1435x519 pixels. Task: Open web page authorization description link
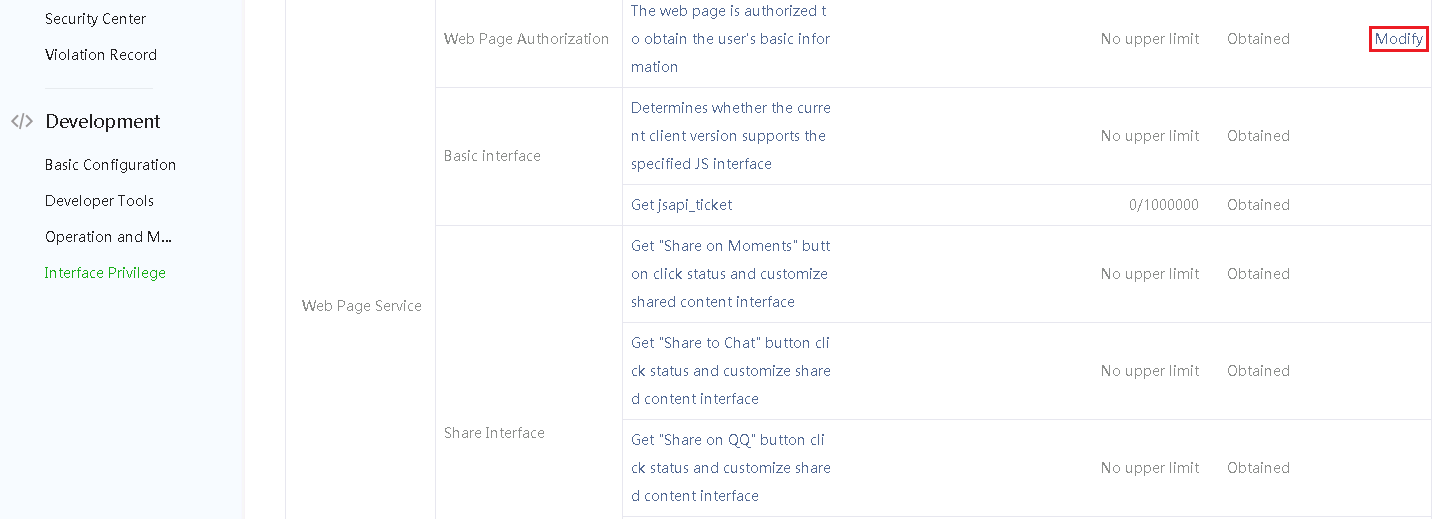(730, 39)
